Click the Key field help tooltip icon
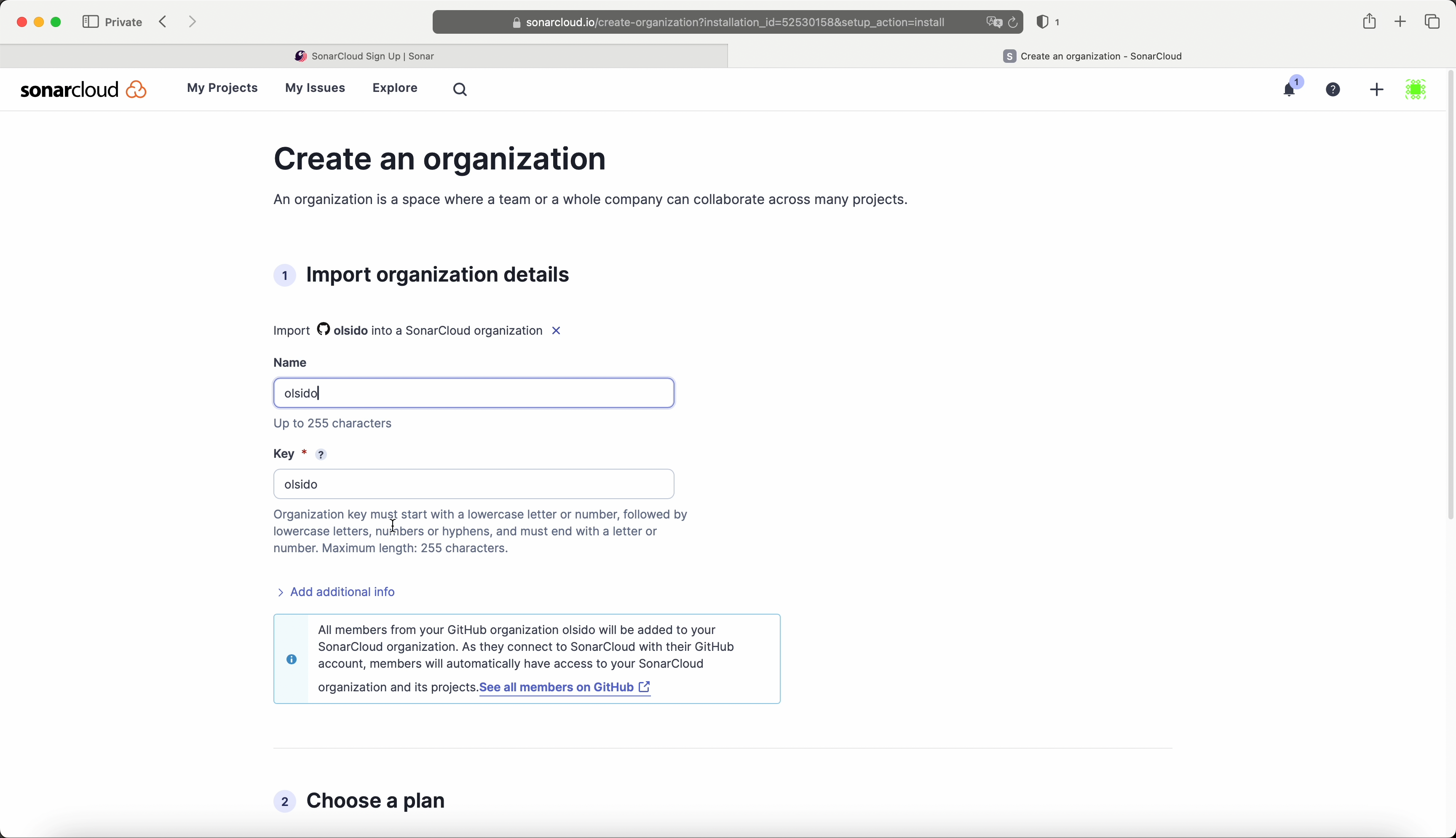 click(321, 455)
